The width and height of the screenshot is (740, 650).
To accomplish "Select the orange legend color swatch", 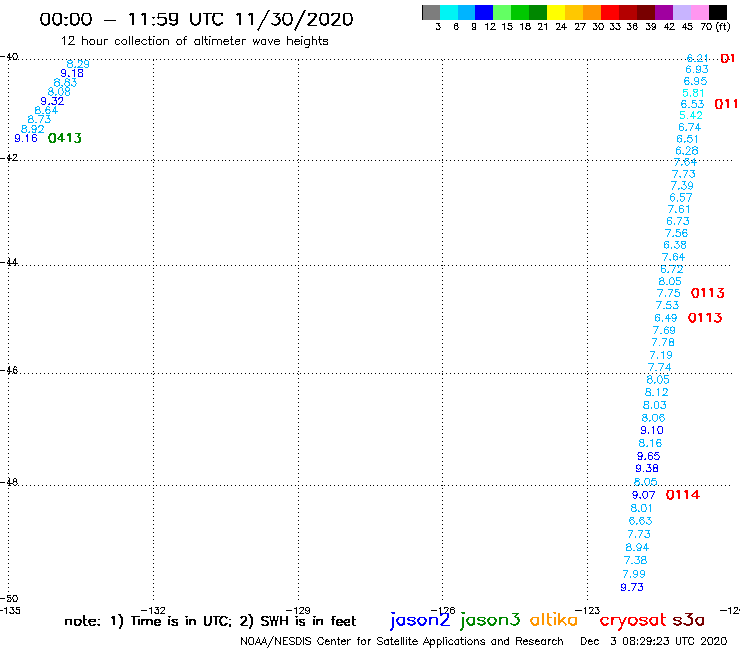I will point(592,12).
